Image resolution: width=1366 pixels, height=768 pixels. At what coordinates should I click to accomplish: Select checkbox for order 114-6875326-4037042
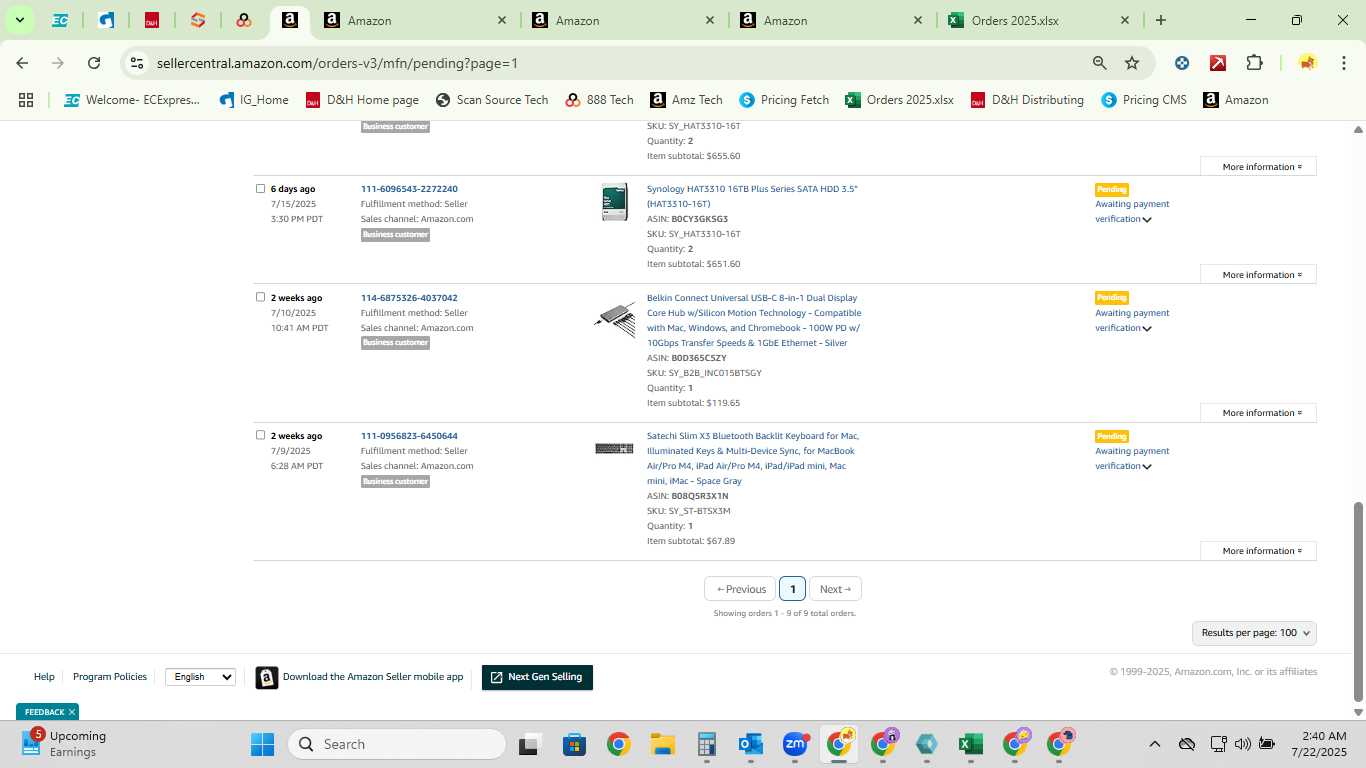260,297
